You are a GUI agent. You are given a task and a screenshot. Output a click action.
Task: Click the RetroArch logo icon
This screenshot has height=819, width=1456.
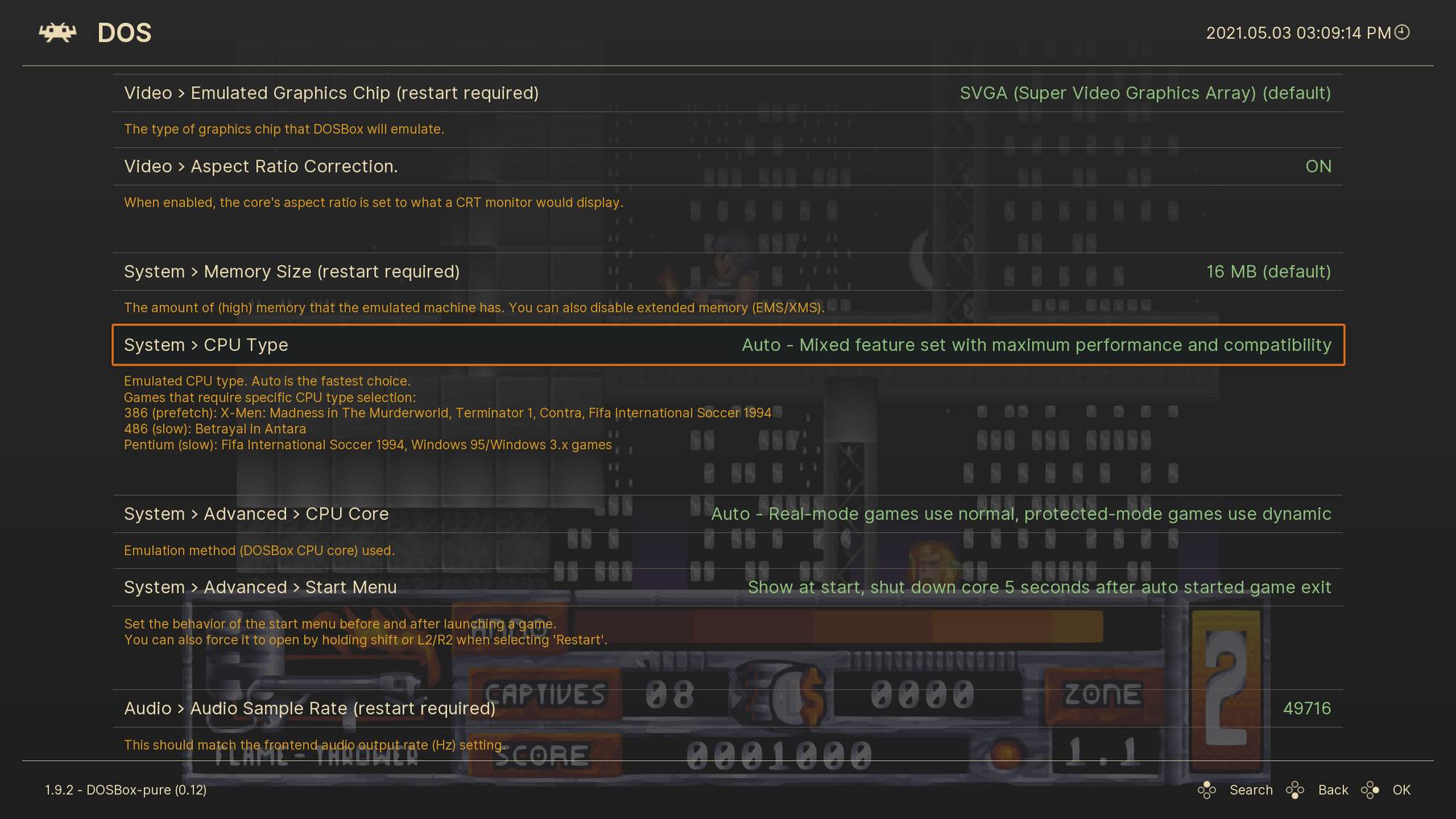pyautogui.click(x=57, y=32)
